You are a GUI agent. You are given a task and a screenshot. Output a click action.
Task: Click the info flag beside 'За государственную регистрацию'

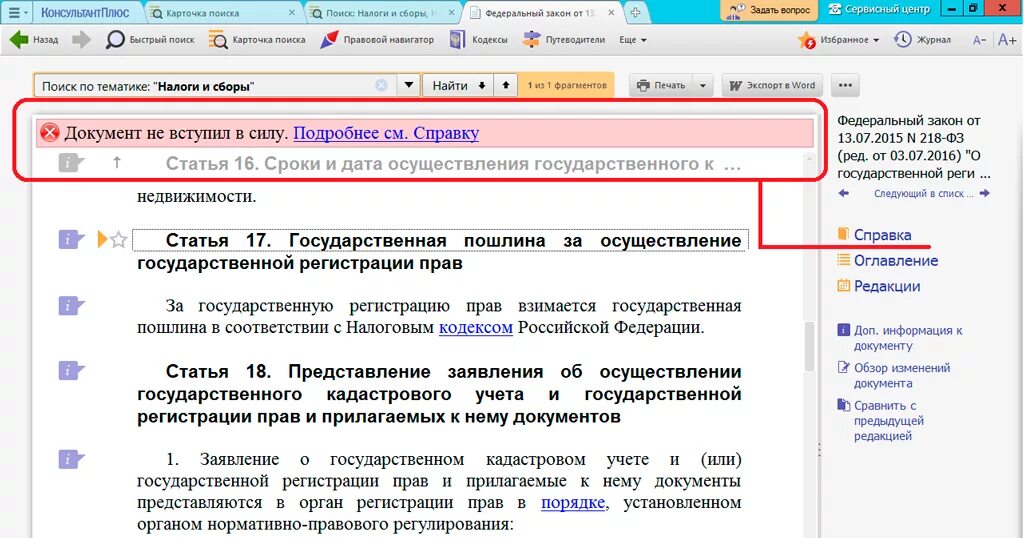tap(71, 306)
